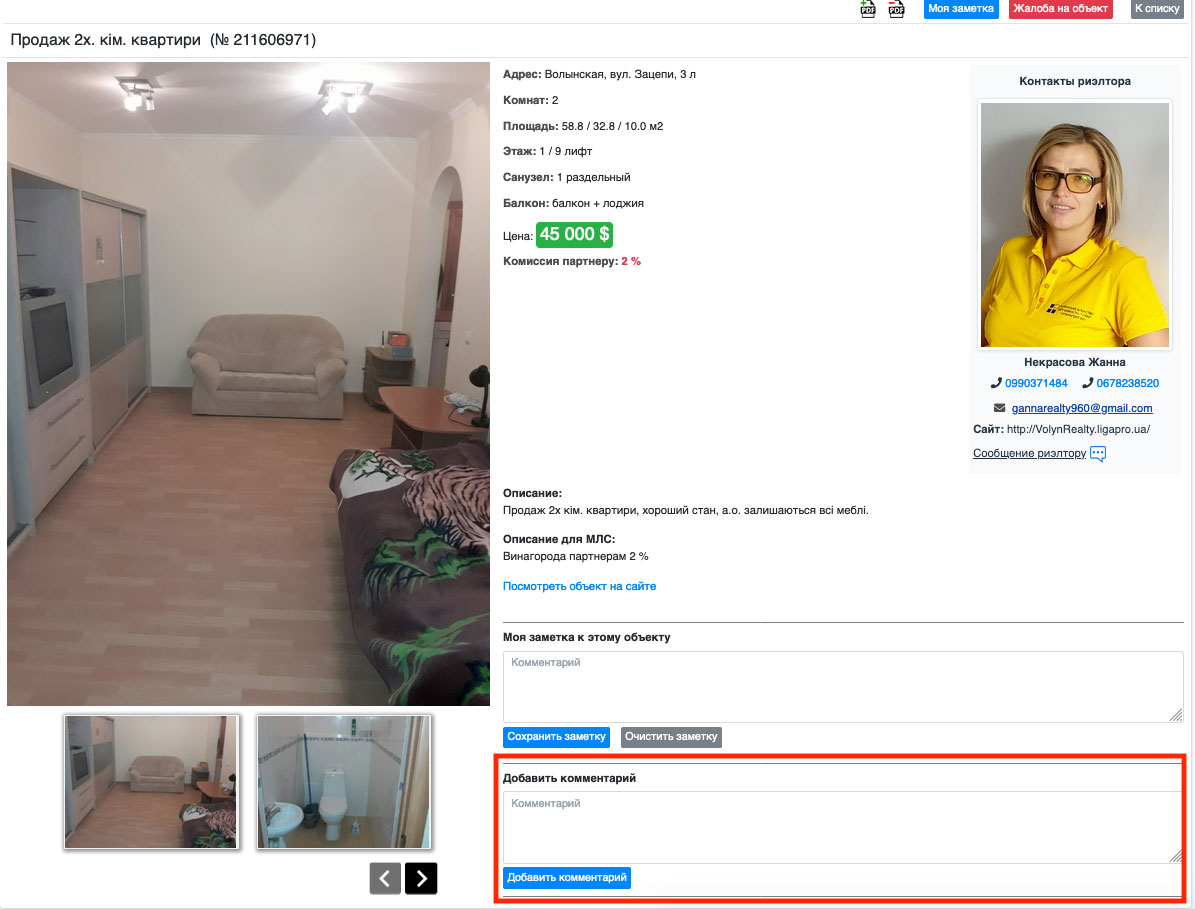Open 'Посмотреть объект на сайте' link
The height and width of the screenshot is (909, 1195).
[579, 586]
